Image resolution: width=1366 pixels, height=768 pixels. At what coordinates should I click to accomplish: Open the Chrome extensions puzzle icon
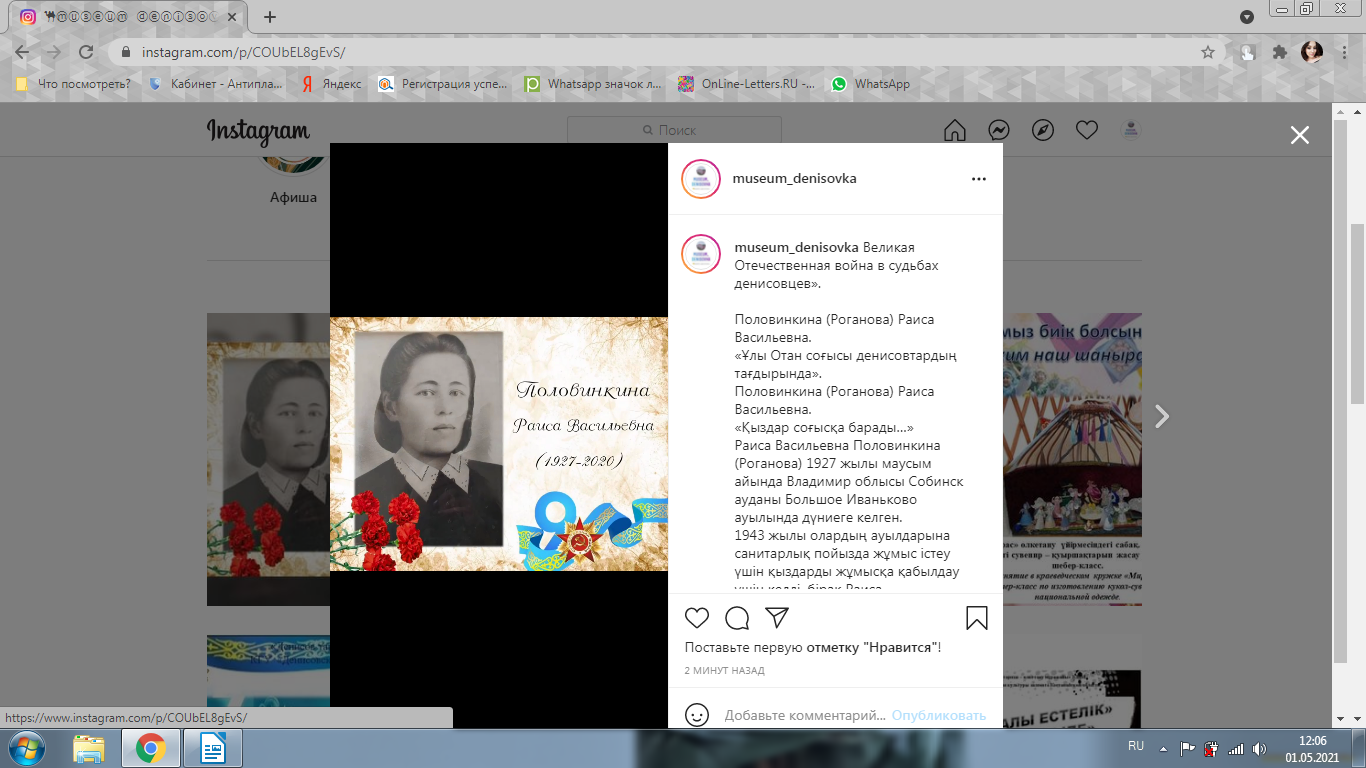click(x=1280, y=52)
